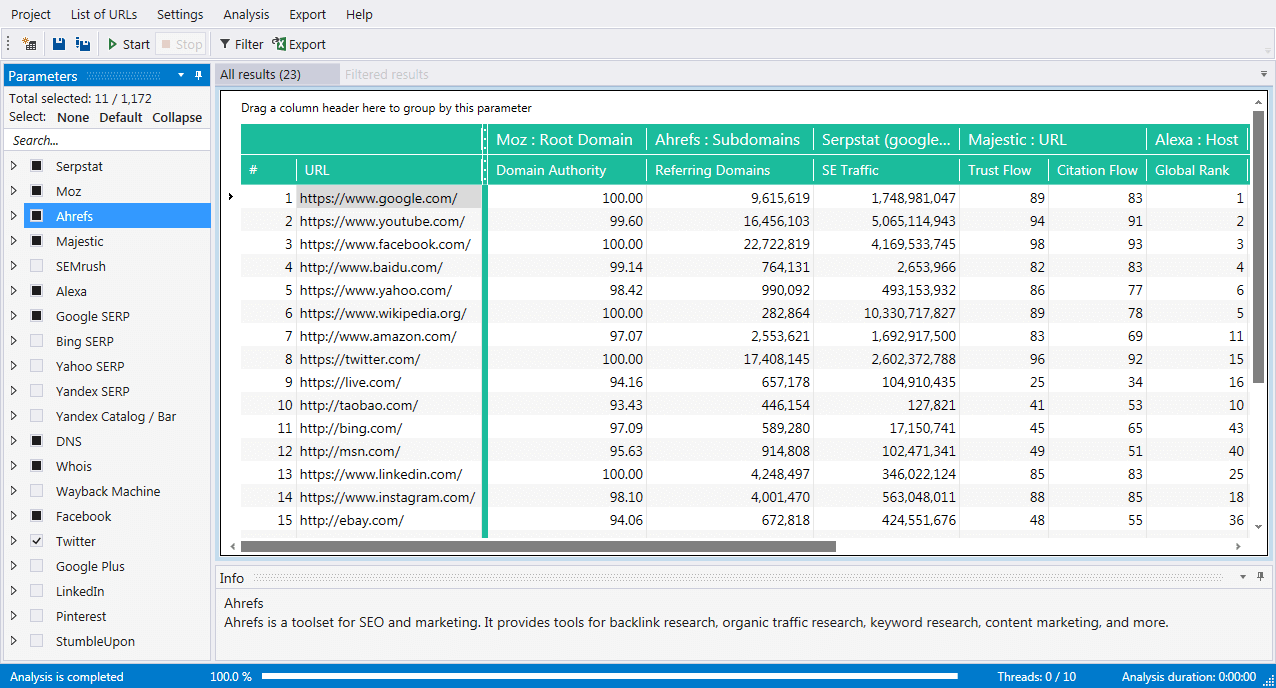The image size is (1276, 688).
Task: Click in the parameters Search field
Action: (105, 141)
